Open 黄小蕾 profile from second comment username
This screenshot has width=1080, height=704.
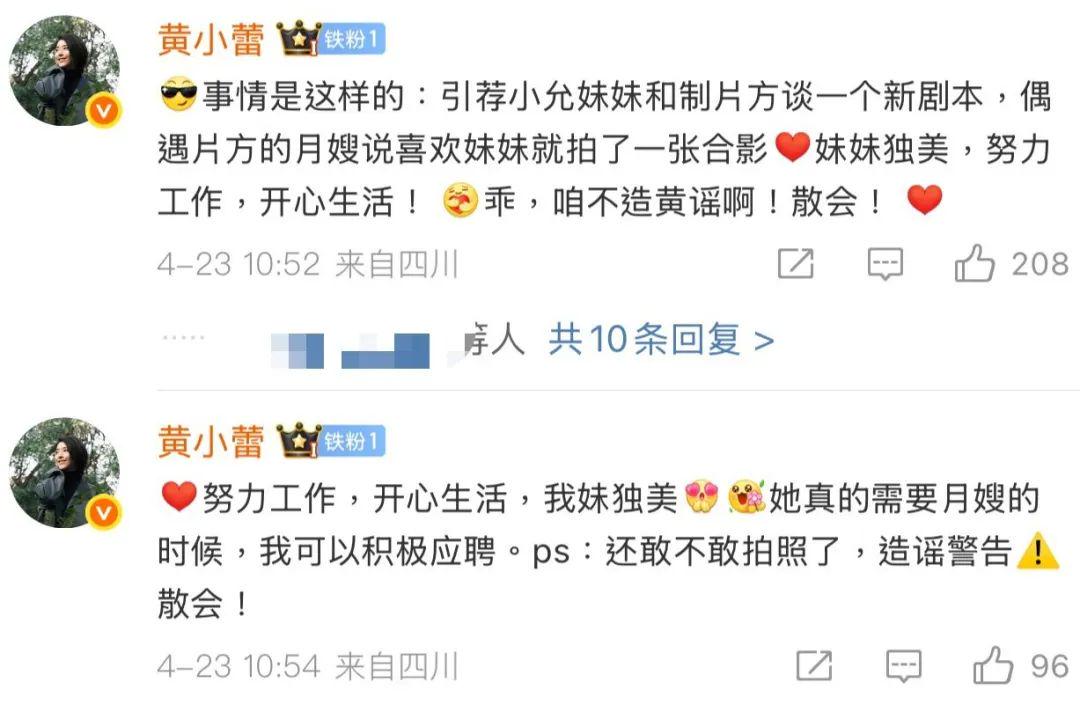click(x=211, y=442)
